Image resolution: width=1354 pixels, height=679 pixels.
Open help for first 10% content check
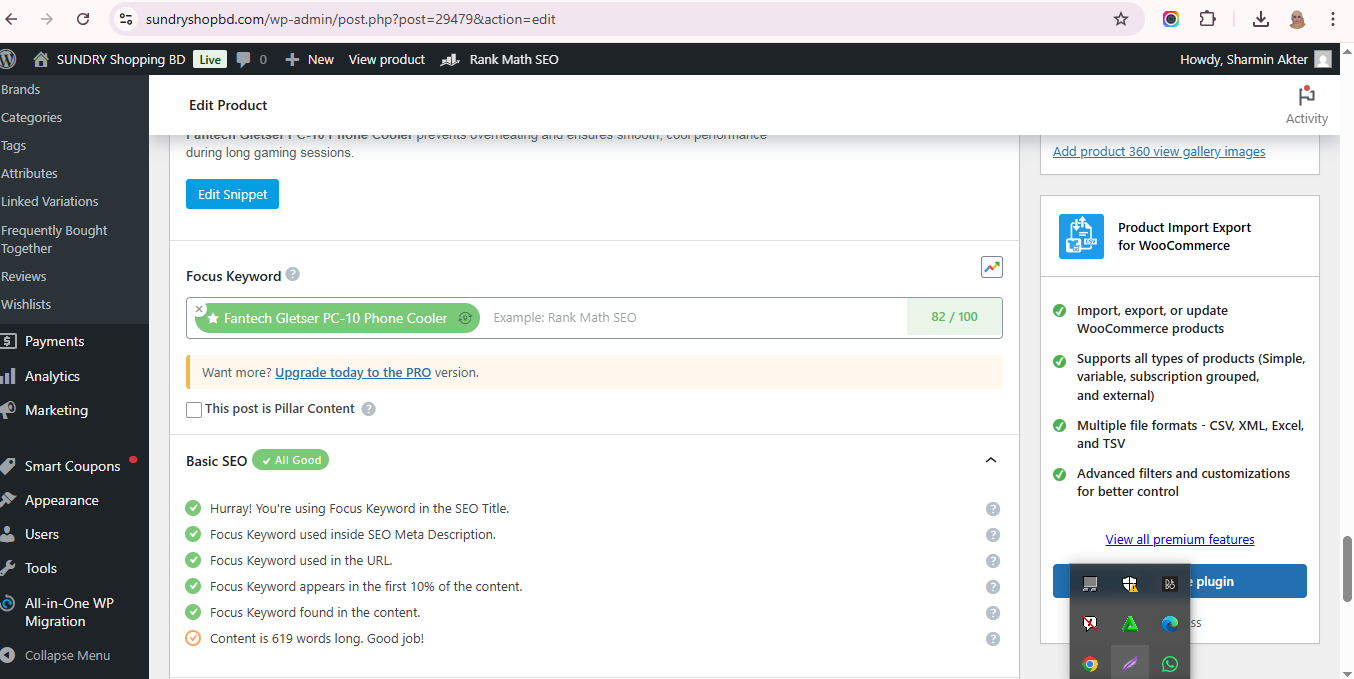993,587
